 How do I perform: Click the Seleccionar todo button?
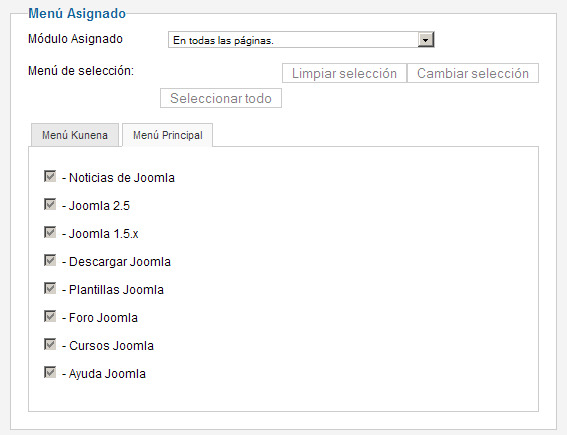tap(221, 98)
